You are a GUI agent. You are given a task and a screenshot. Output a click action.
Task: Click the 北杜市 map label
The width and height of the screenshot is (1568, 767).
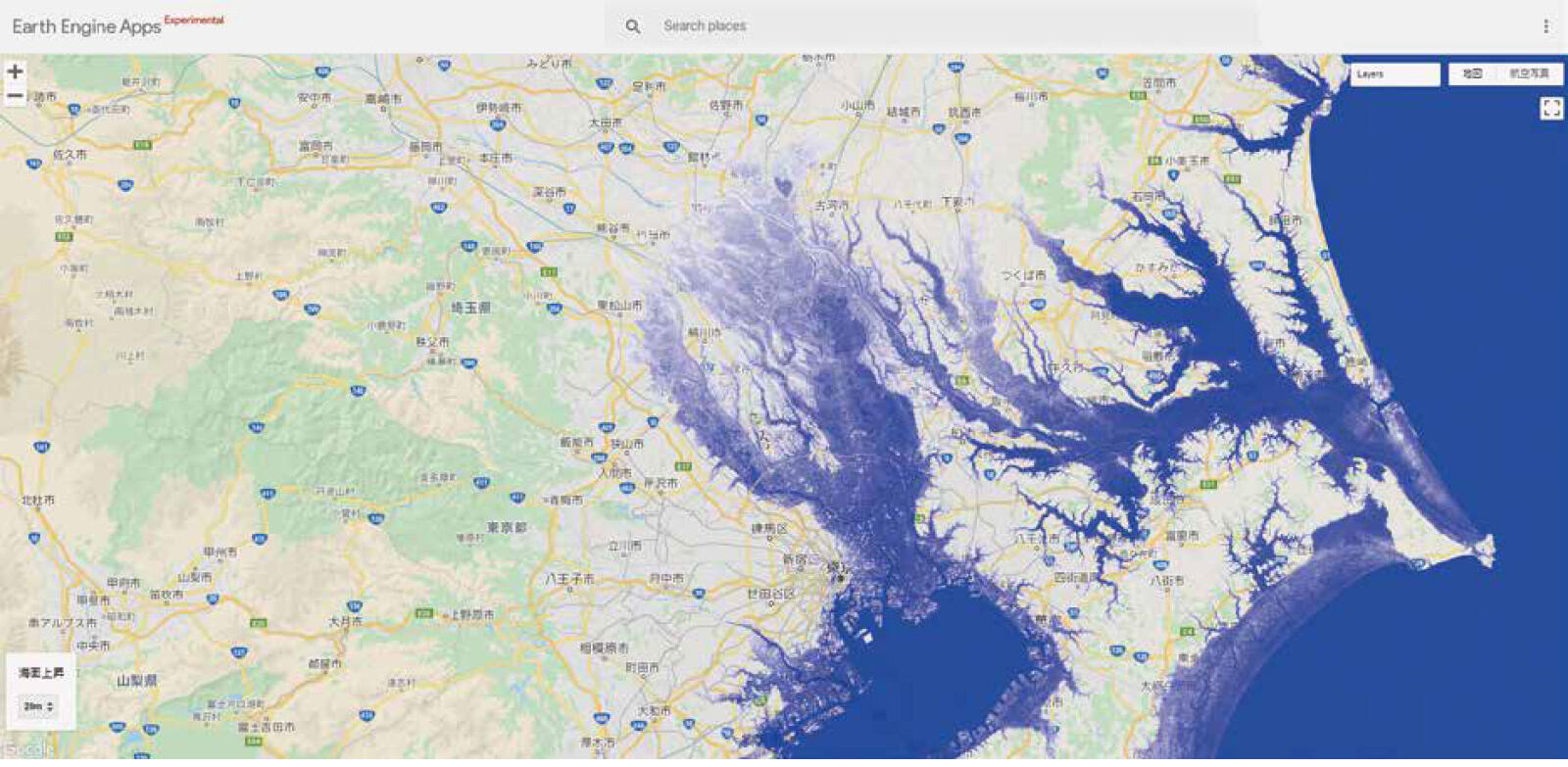(x=38, y=500)
